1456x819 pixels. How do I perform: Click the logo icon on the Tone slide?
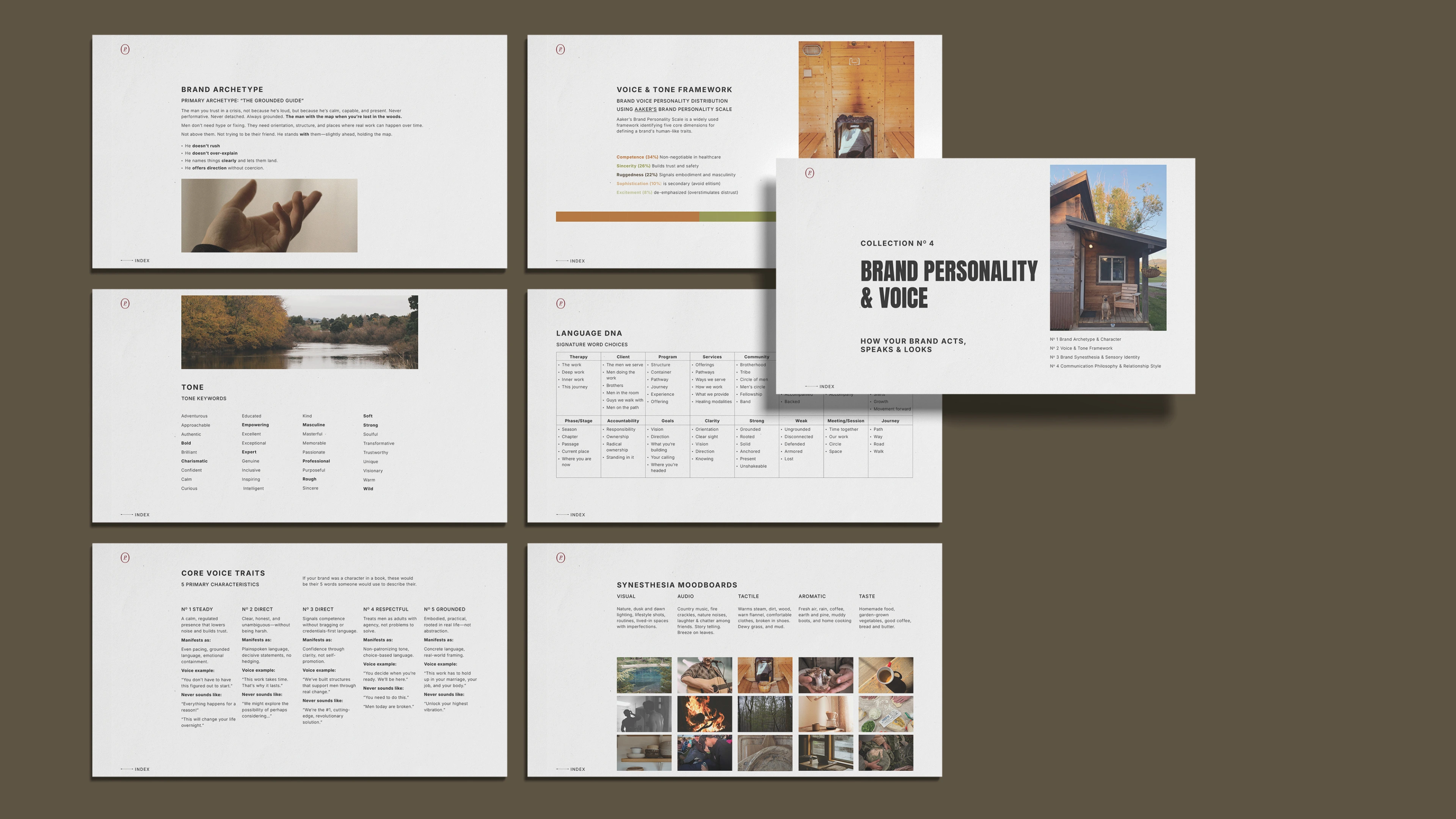[125, 303]
